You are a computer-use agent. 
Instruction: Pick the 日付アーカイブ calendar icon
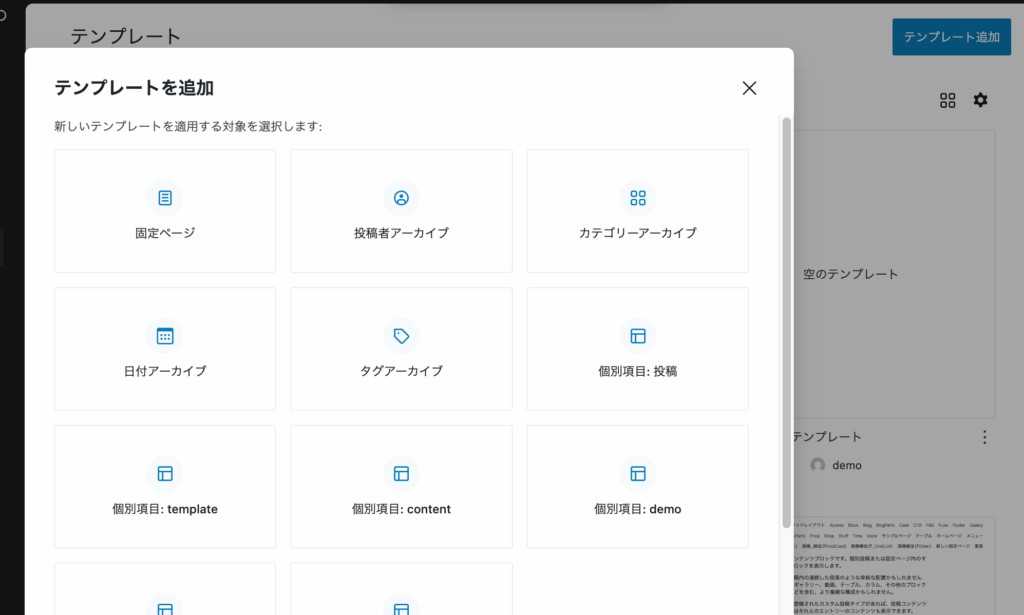[x=165, y=336]
